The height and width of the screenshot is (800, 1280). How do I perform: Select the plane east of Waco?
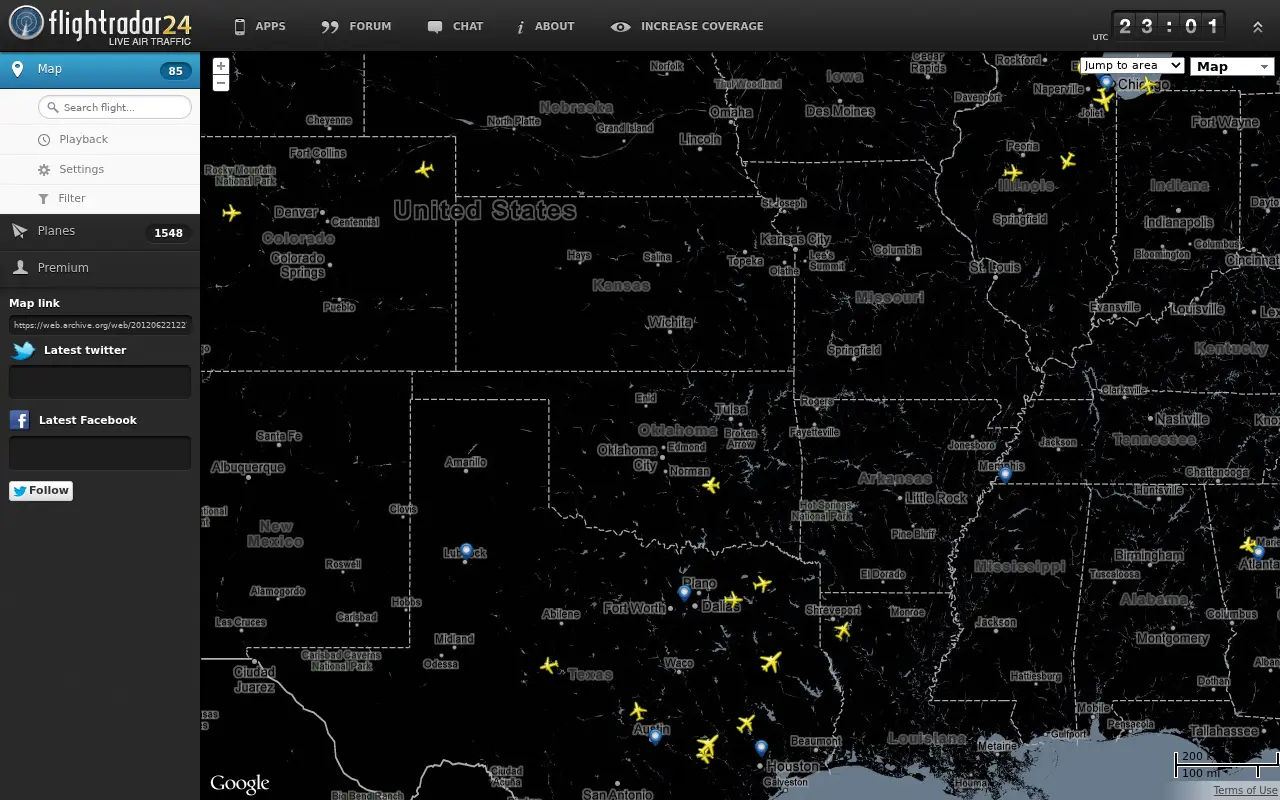(x=770, y=662)
